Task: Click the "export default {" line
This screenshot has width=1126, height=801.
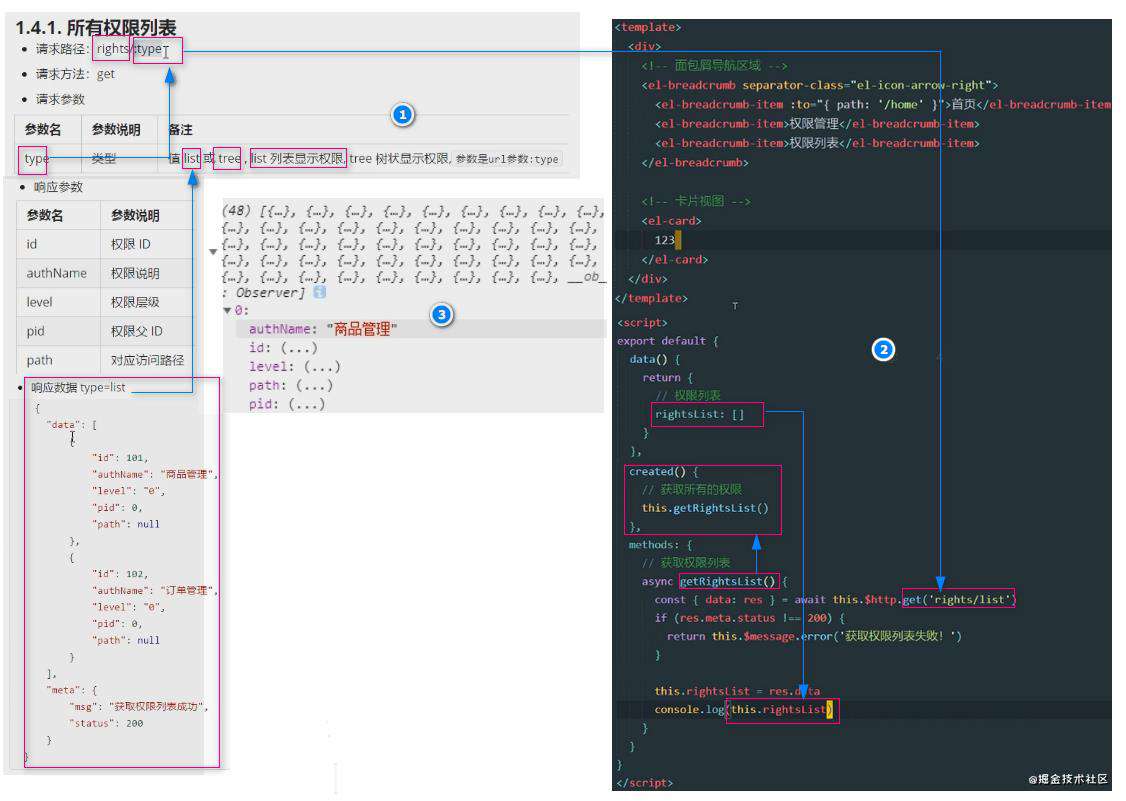Action: pyautogui.click(x=668, y=341)
